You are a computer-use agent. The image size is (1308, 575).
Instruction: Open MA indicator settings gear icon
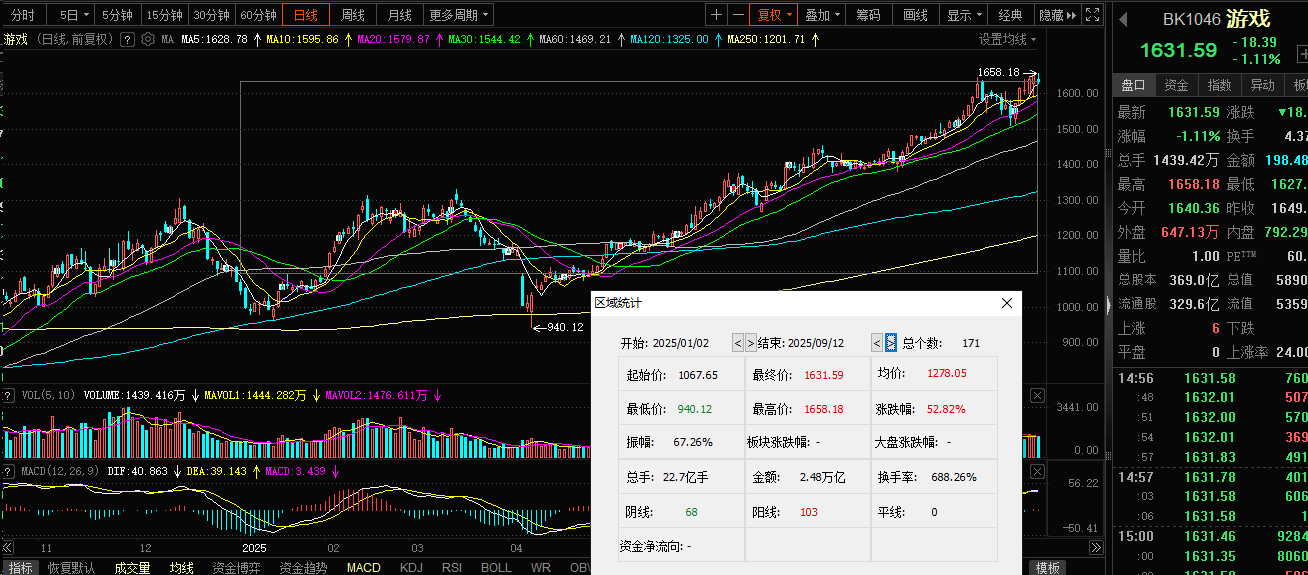click(148, 39)
